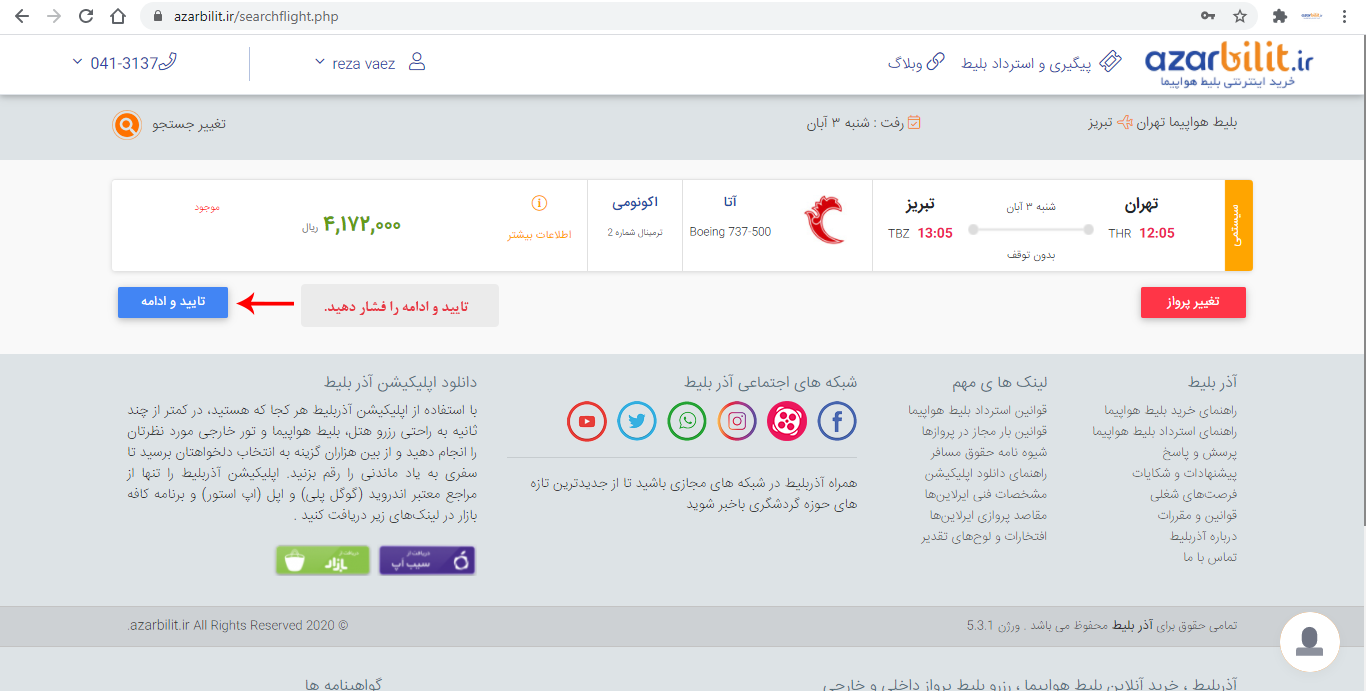Expand the 041-3137 phone number dropdown
The height and width of the screenshot is (691, 1366).
124,63
